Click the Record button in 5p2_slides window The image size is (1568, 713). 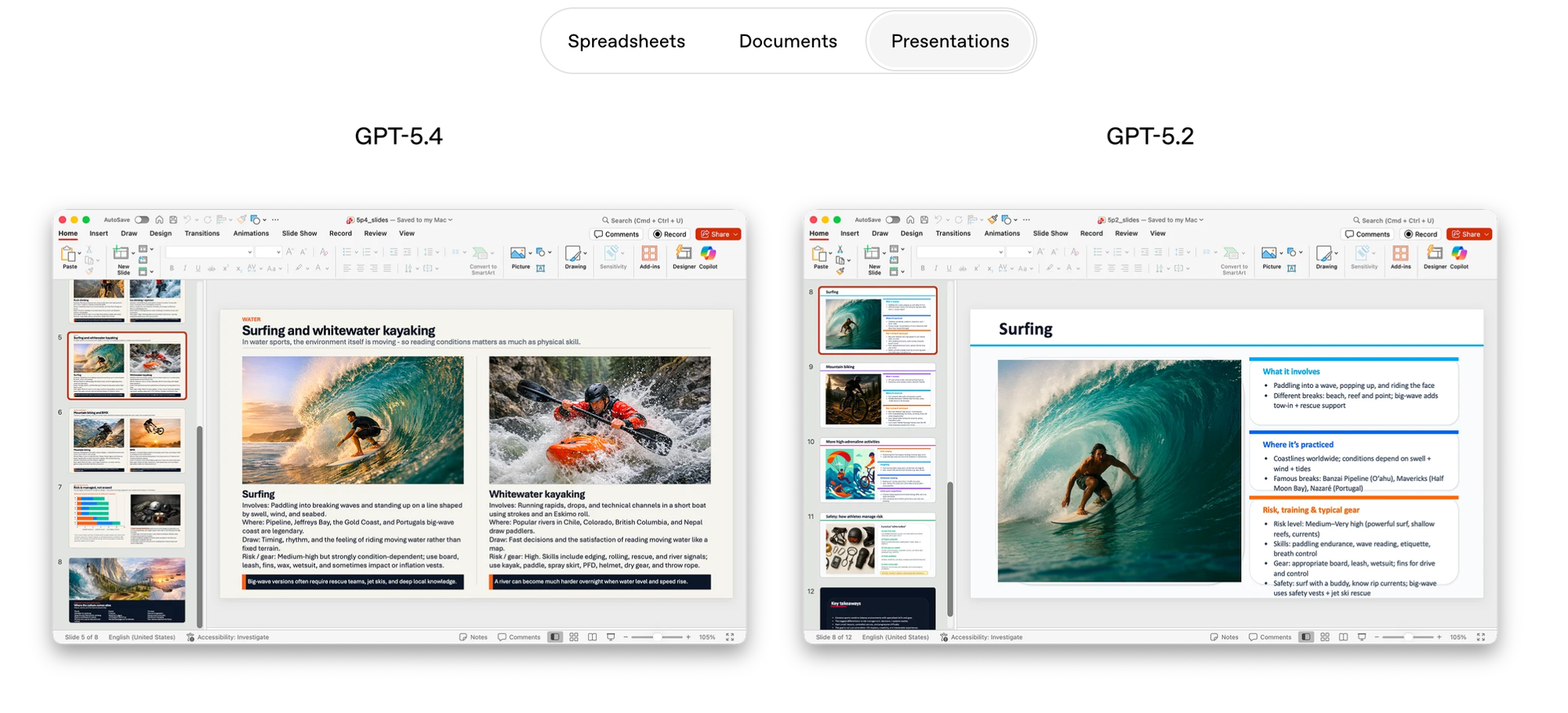[1421, 234]
